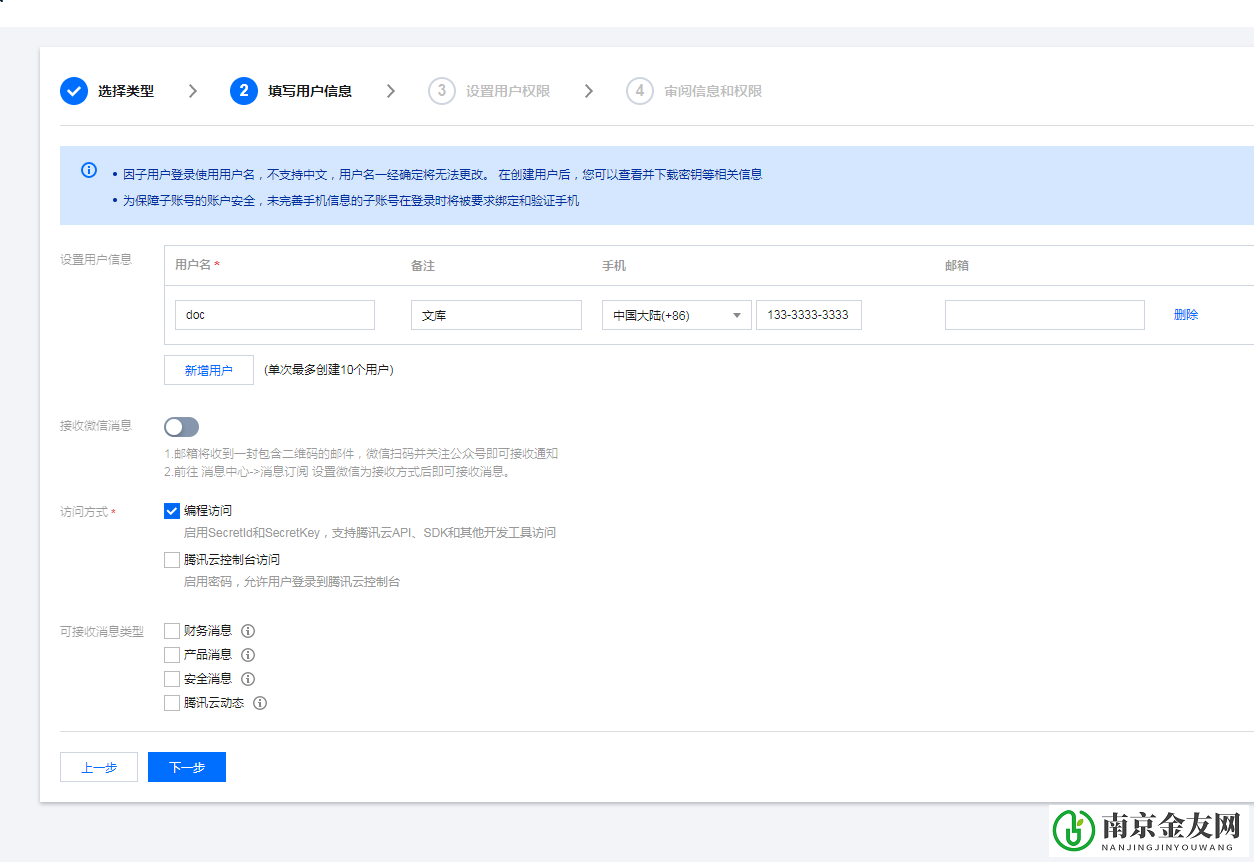Click the info icon next to 安全消息

point(247,678)
